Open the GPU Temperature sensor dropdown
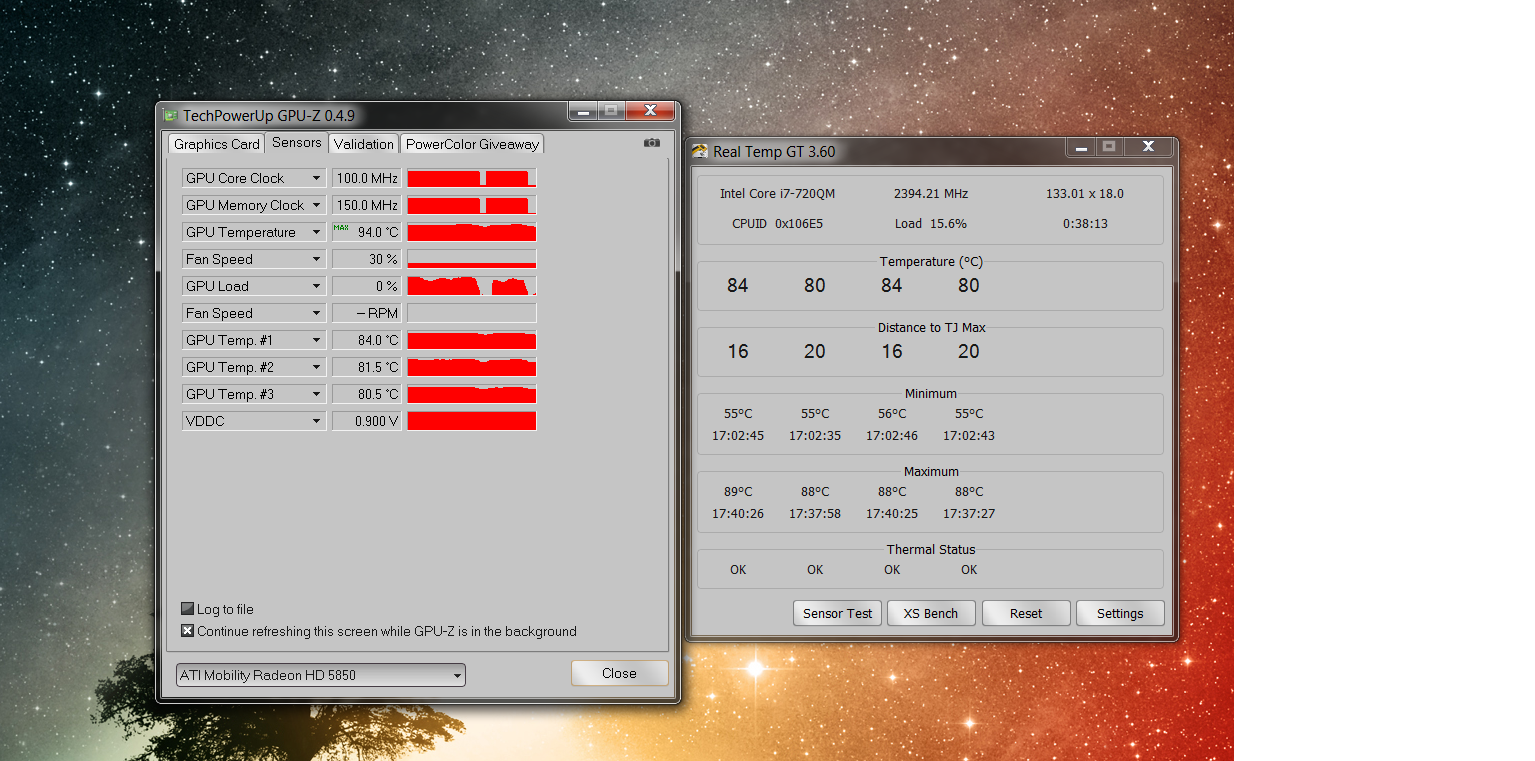The width and height of the screenshot is (1535, 761). point(254,232)
